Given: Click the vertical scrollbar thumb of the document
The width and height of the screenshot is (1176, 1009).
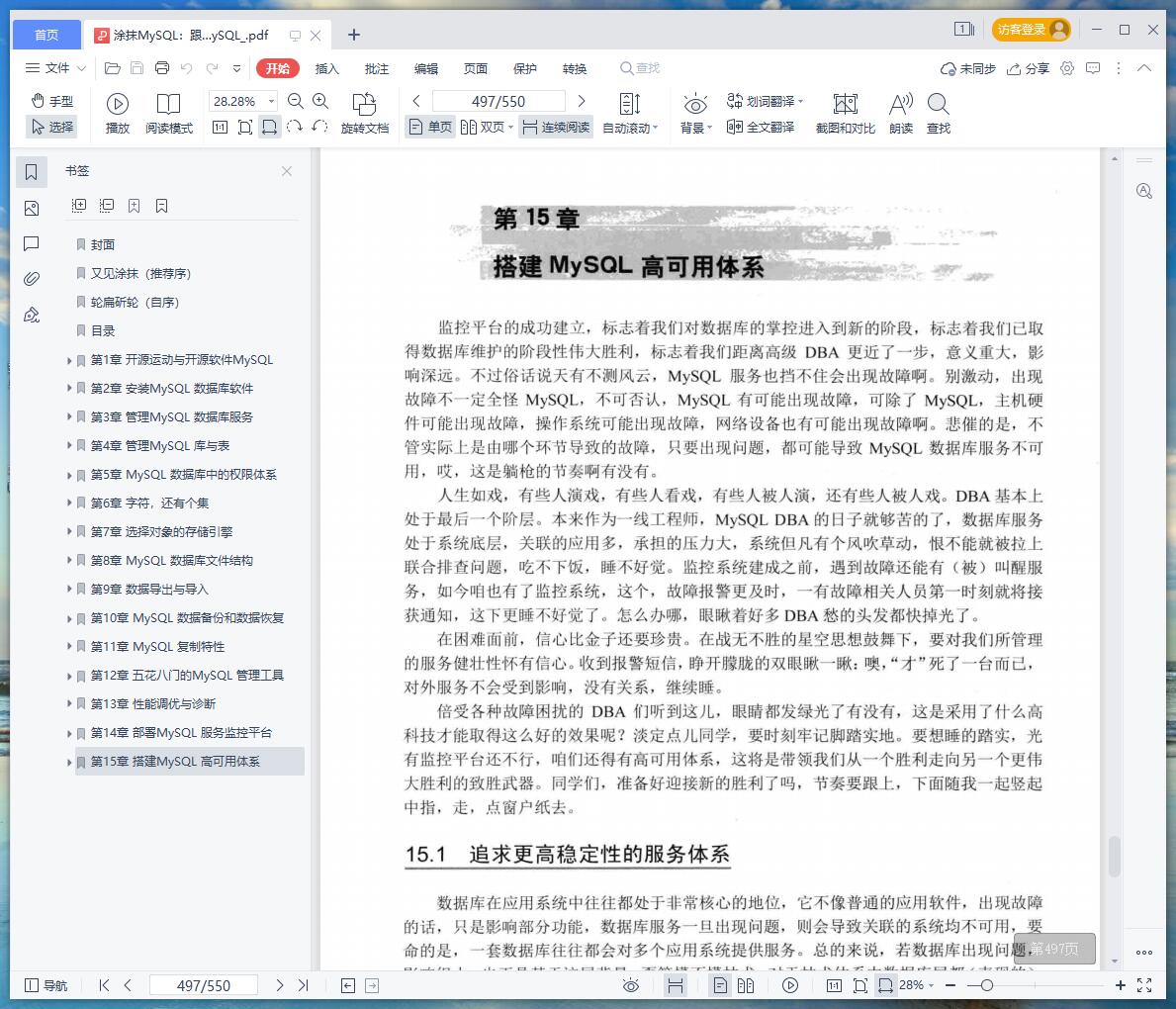Looking at the screenshot, I should (x=1115, y=856).
